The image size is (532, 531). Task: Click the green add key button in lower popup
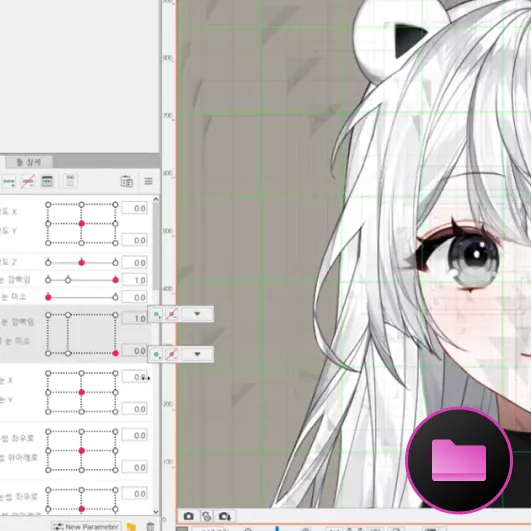click(156, 355)
